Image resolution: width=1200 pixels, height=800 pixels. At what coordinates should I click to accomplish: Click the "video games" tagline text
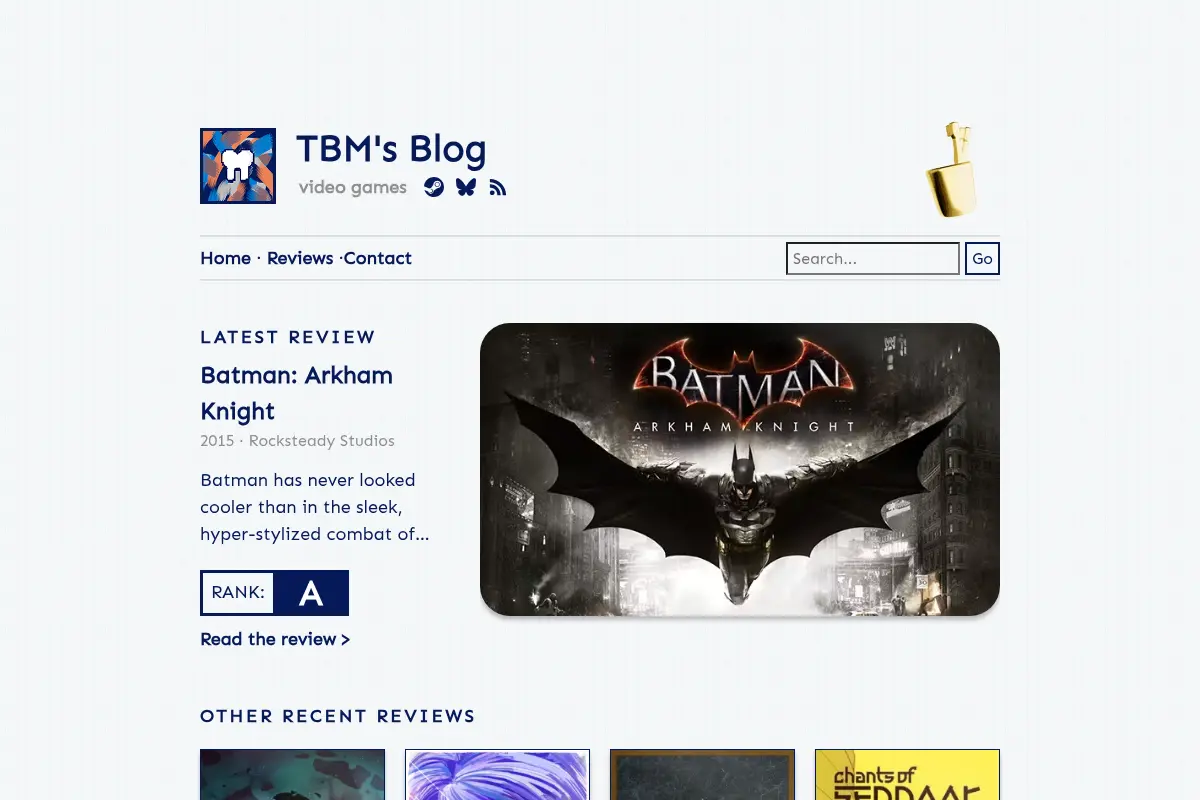(353, 187)
